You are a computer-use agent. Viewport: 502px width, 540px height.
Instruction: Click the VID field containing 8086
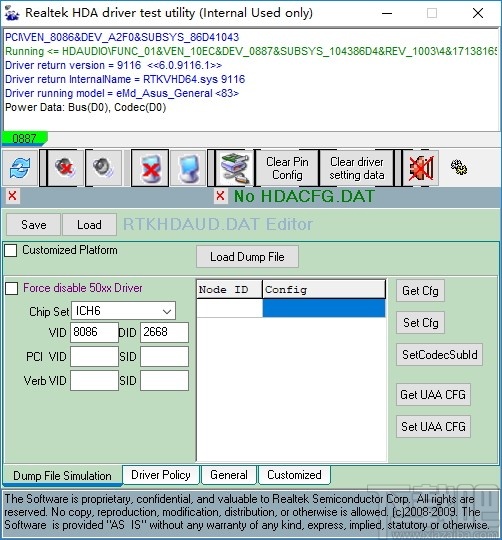[x=94, y=332]
